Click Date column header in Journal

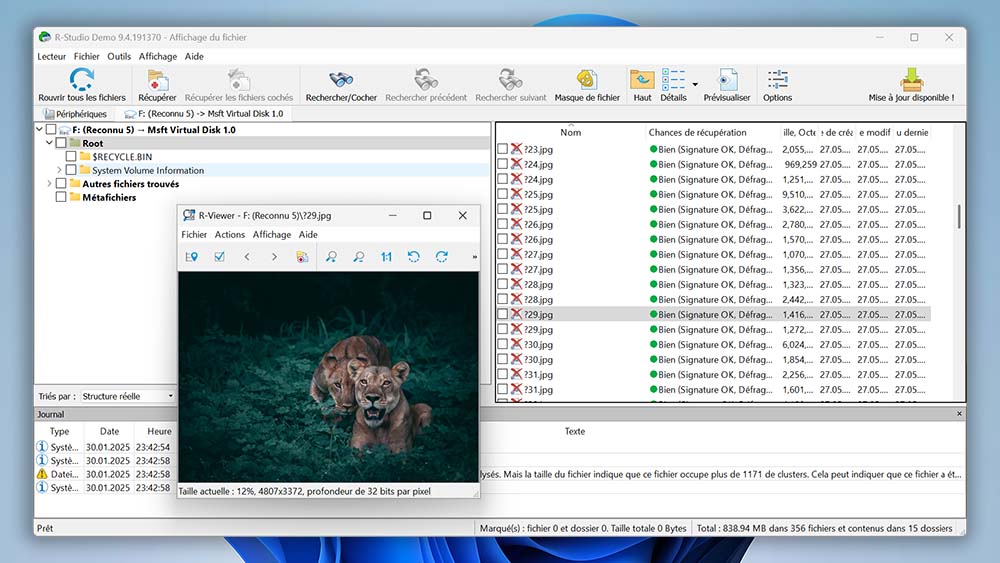(x=109, y=432)
